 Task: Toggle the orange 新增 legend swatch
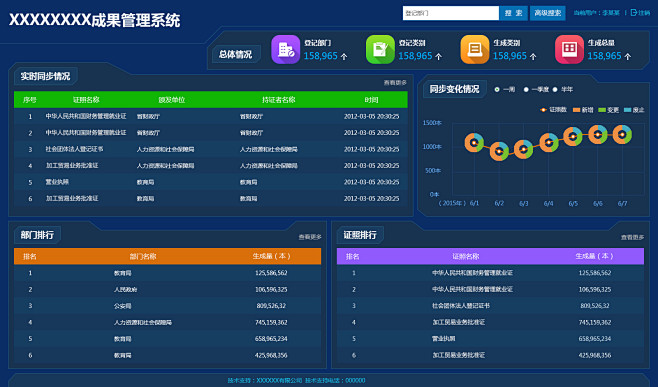(x=577, y=110)
